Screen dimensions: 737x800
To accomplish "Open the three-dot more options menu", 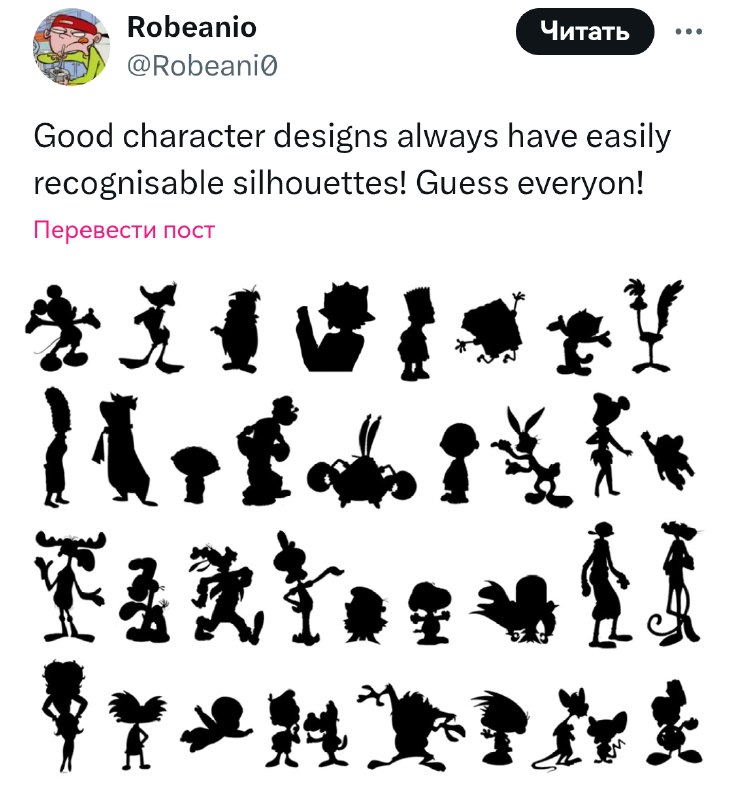I will (688, 32).
